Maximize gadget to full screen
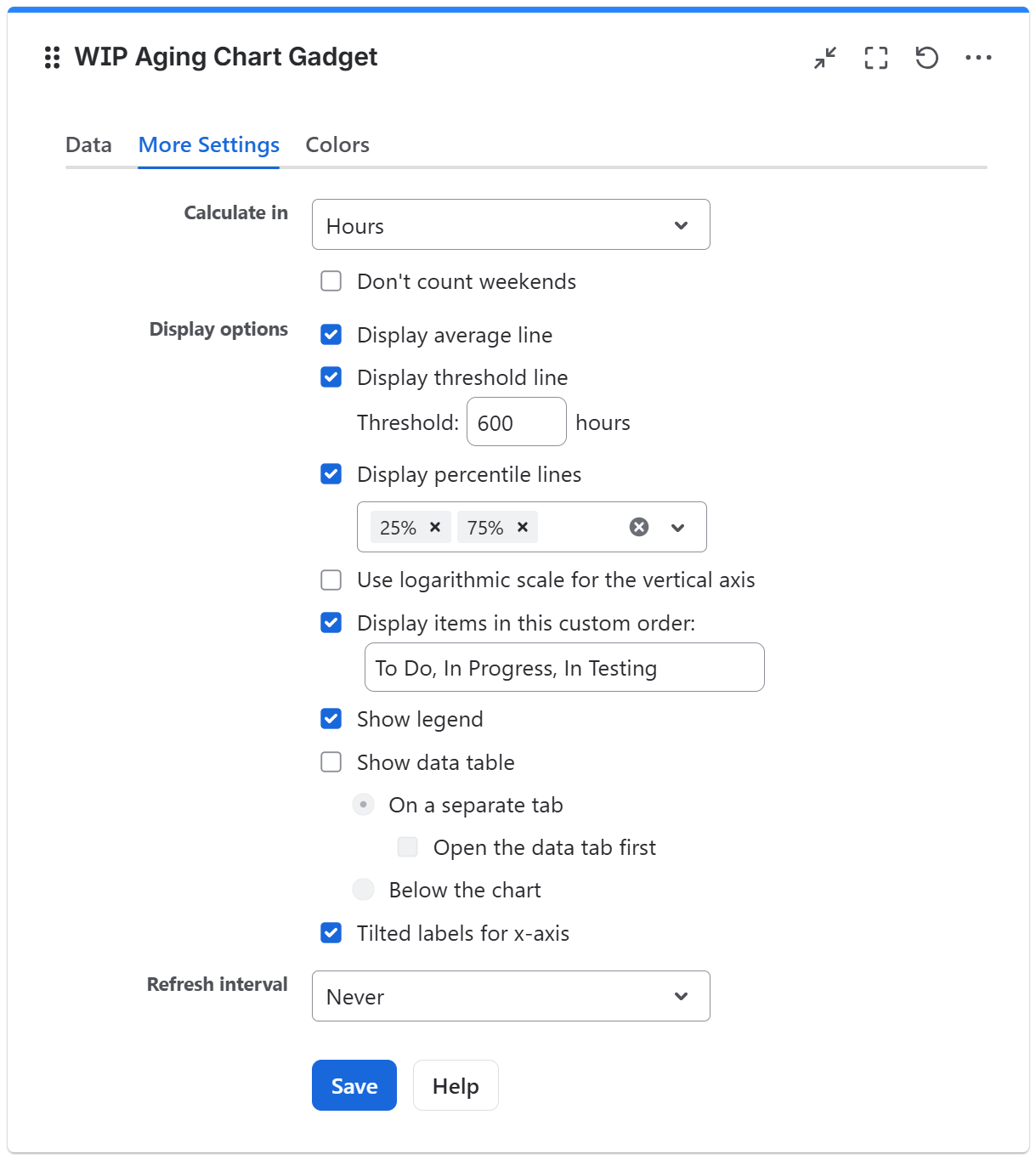The image size is (1036, 1160). tap(876, 58)
